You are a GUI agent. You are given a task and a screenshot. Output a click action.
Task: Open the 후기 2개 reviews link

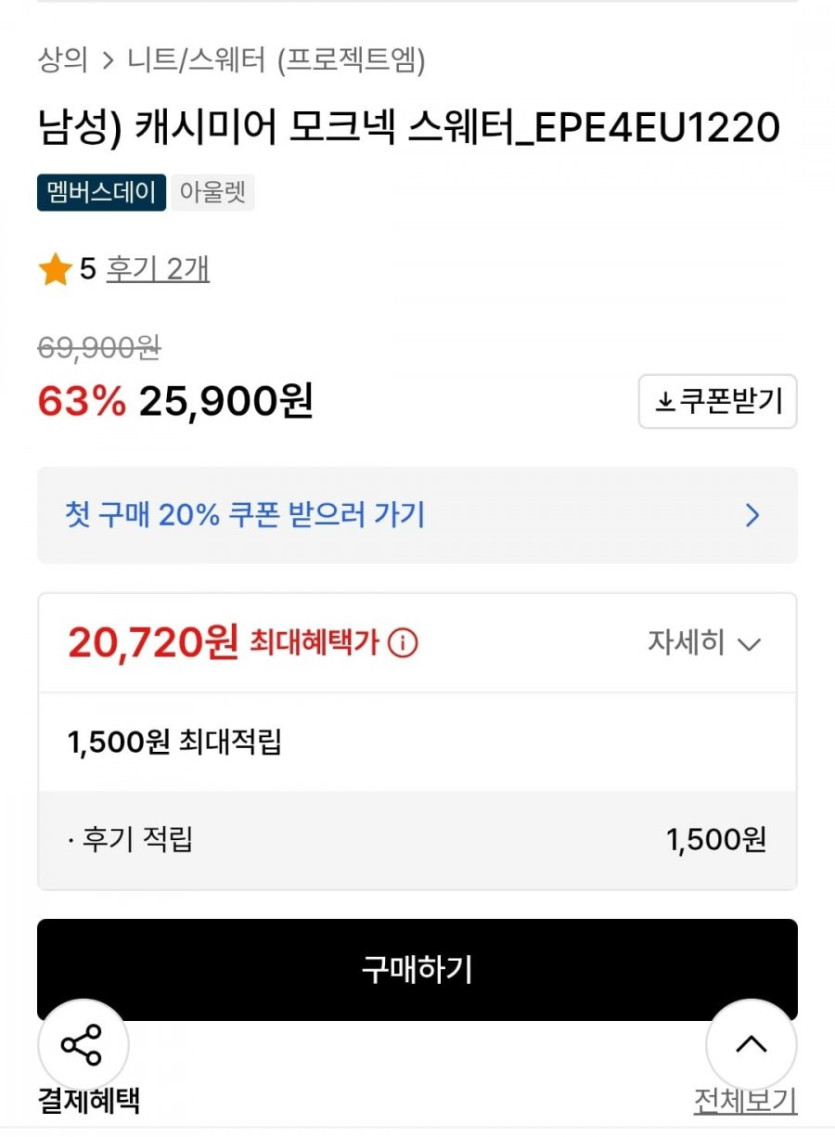pyautogui.click(x=158, y=269)
